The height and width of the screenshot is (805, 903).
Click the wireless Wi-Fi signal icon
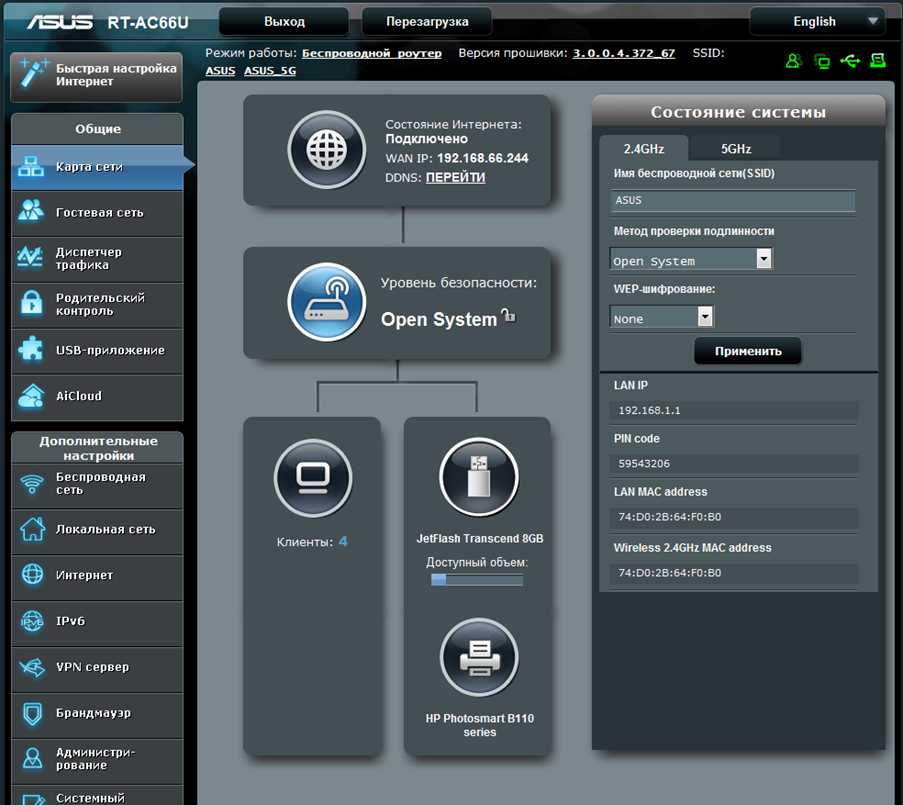[32, 484]
